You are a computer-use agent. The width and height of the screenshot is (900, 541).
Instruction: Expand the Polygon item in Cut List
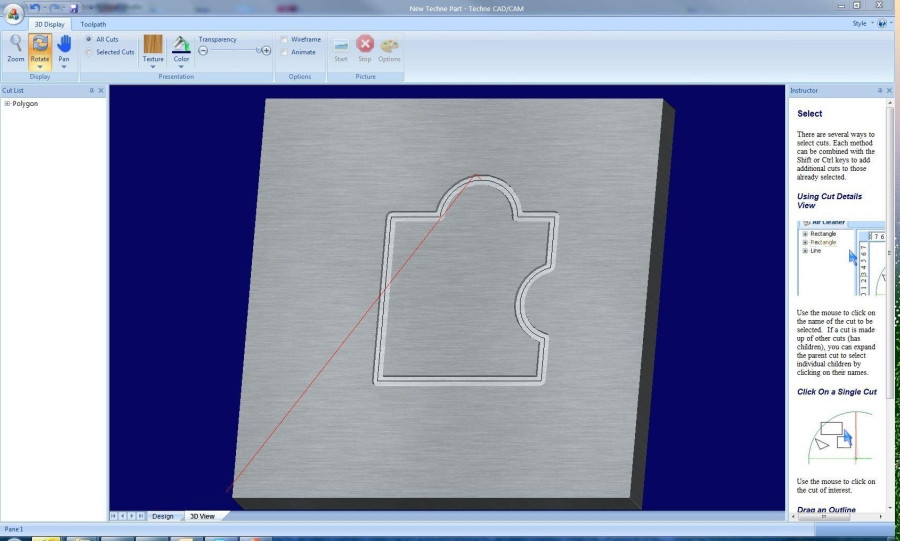coord(7,104)
